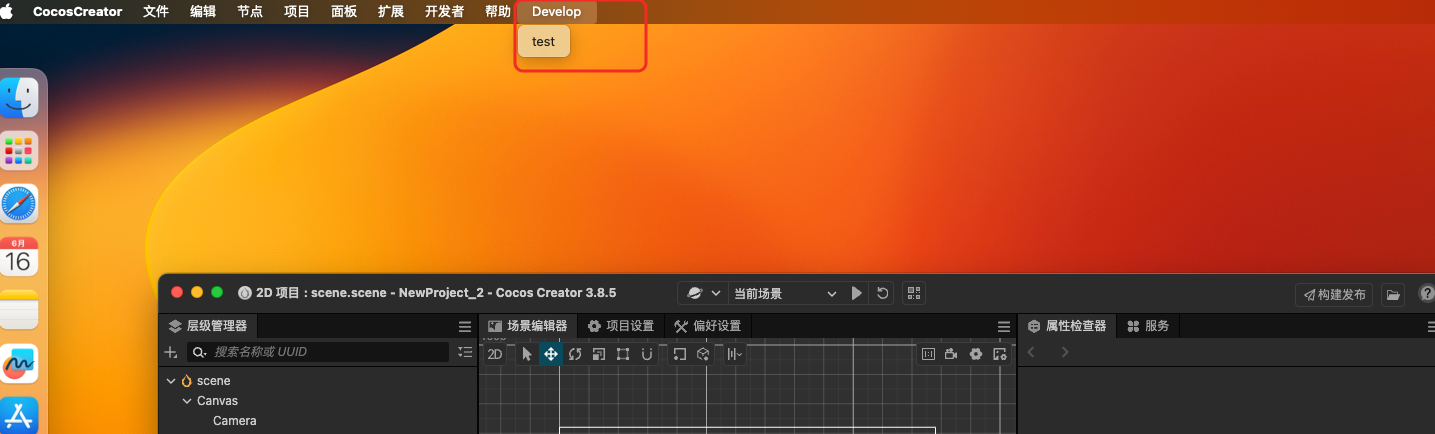Collapse the scene node in hierarchy

[171, 381]
